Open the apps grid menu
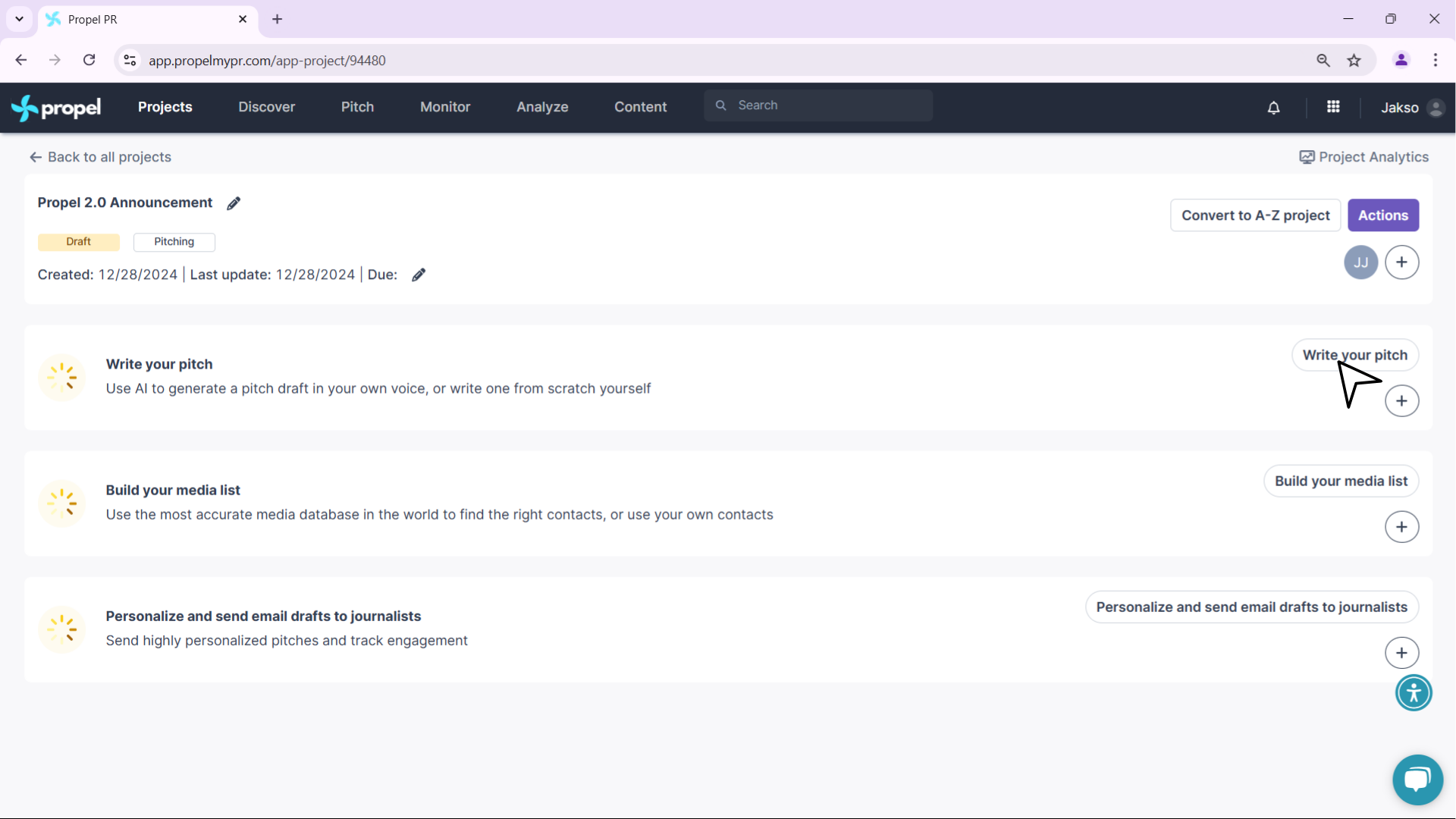This screenshot has width=1456, height=819. pyautogui.click(x=1333, y=107)
